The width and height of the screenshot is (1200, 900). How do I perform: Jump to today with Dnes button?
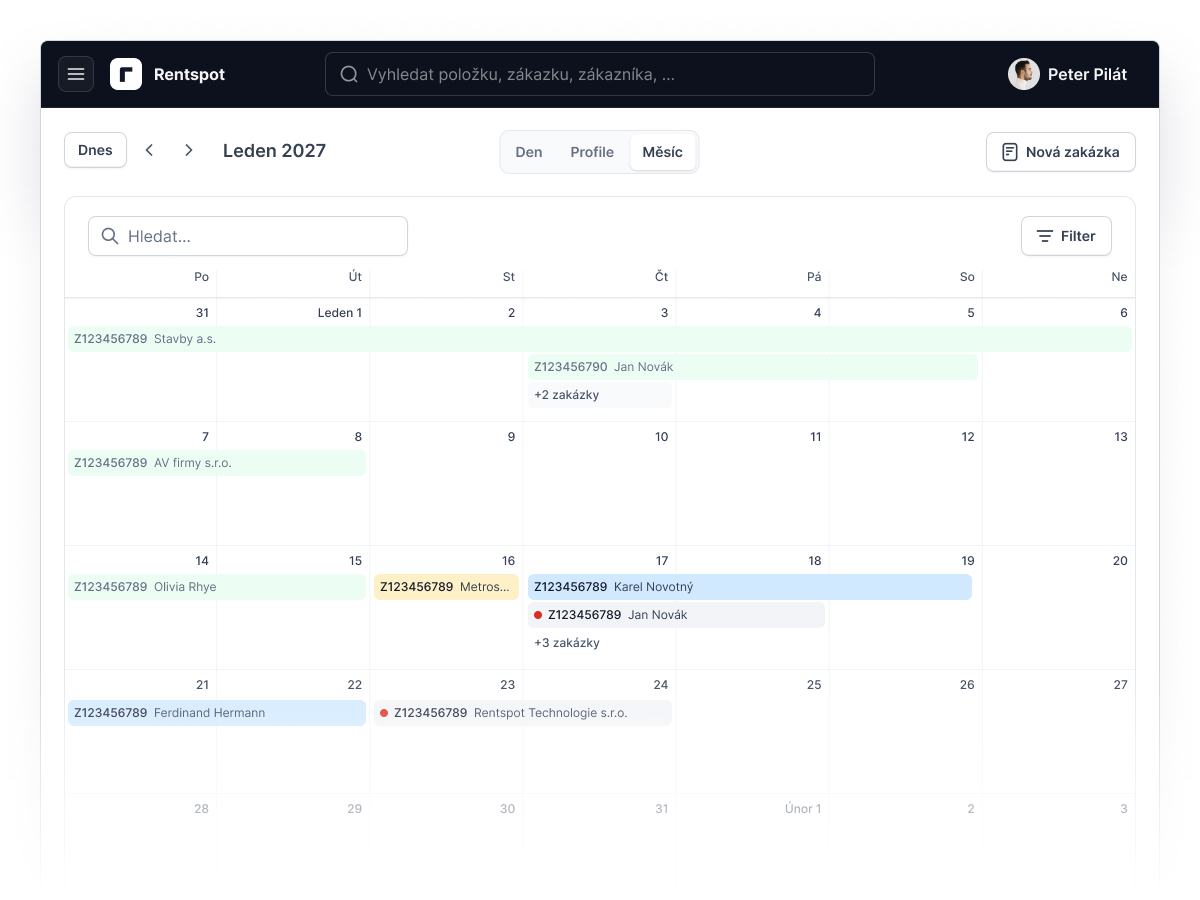pyautogui.click(x=95, y=150)
